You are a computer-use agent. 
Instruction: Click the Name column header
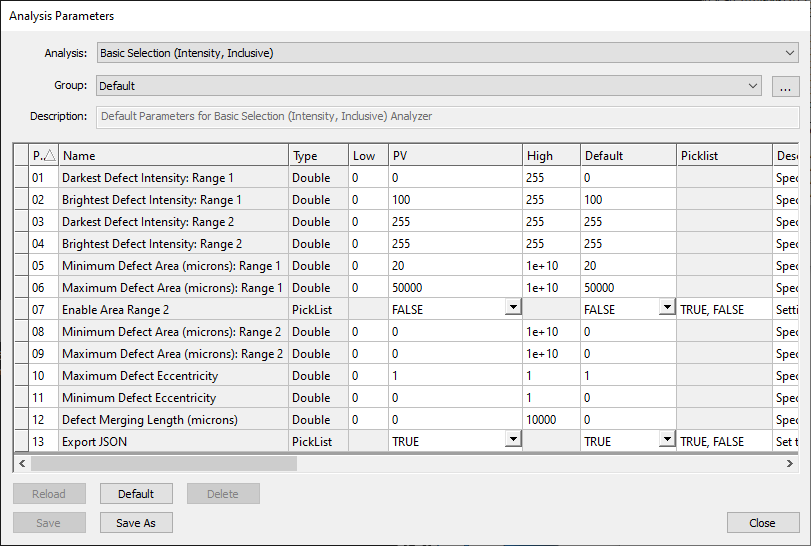click(173, 156)
